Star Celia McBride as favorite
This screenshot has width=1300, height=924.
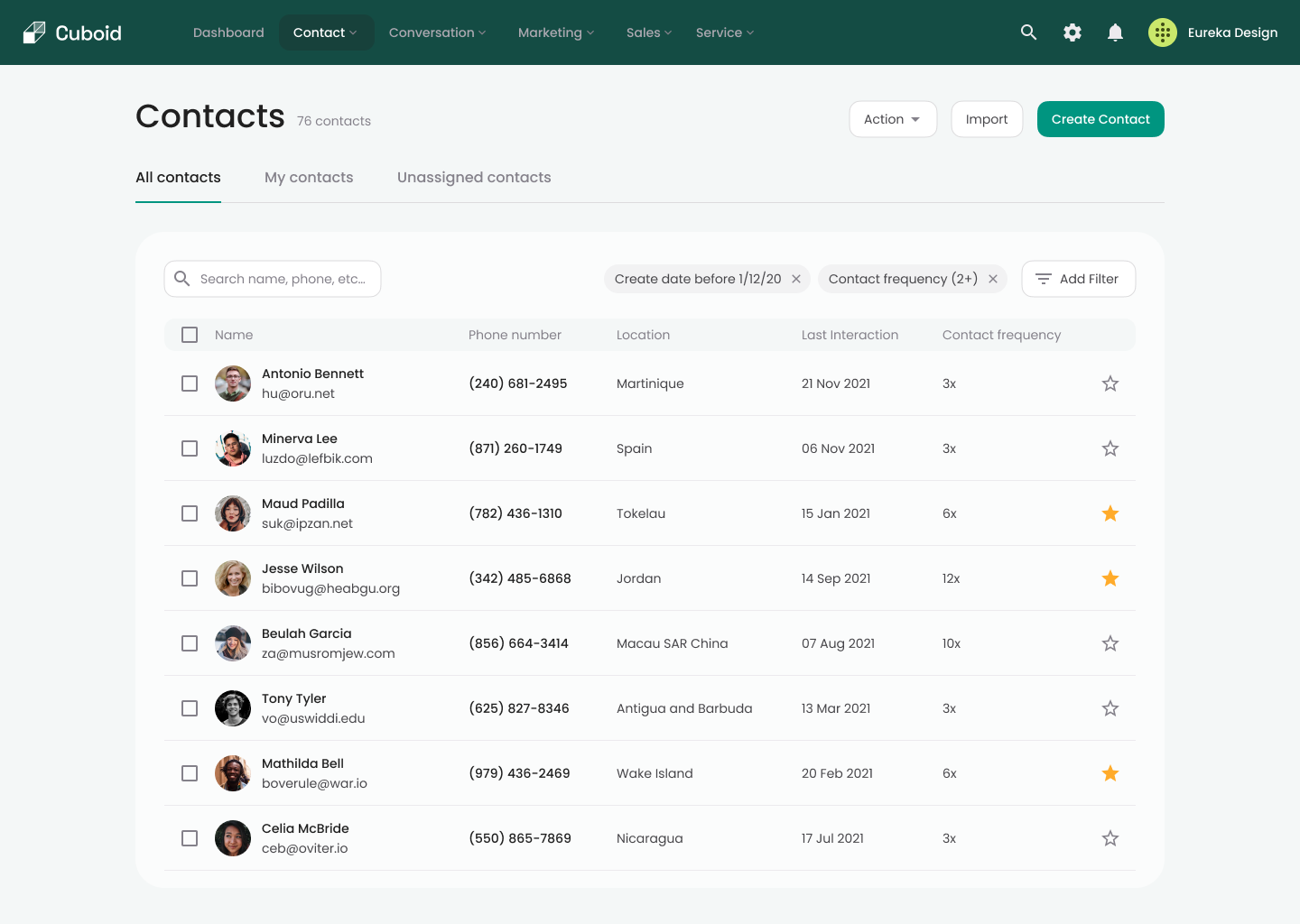1110,838
